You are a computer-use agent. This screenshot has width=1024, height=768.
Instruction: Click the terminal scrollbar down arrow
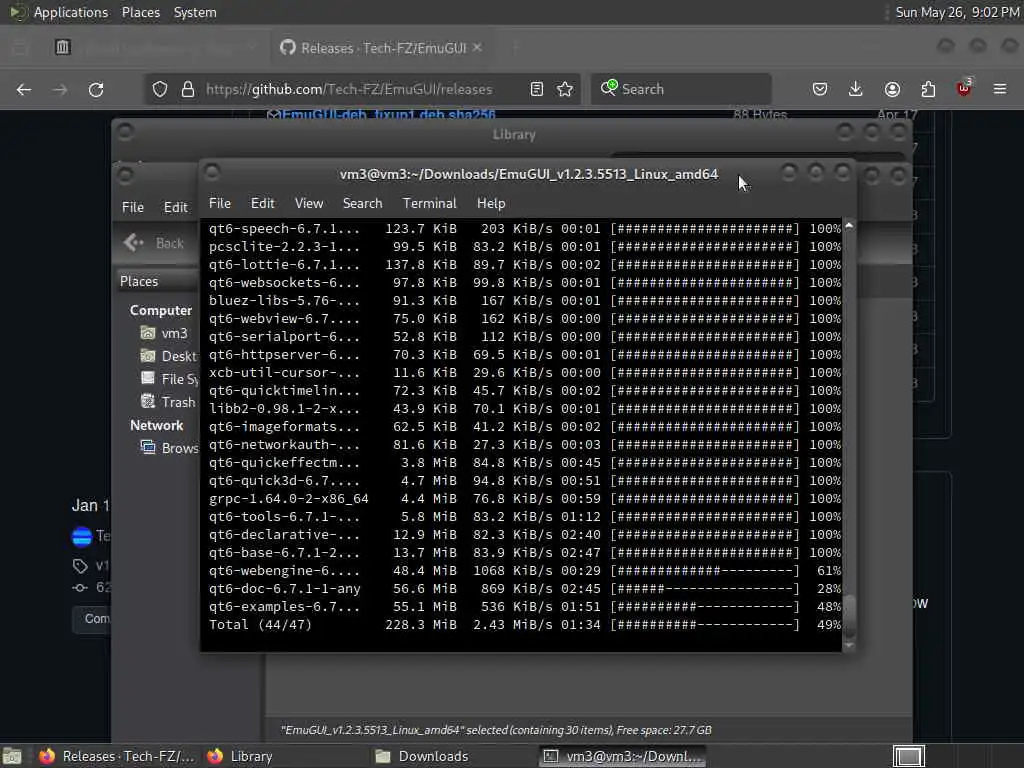[849, 645]
